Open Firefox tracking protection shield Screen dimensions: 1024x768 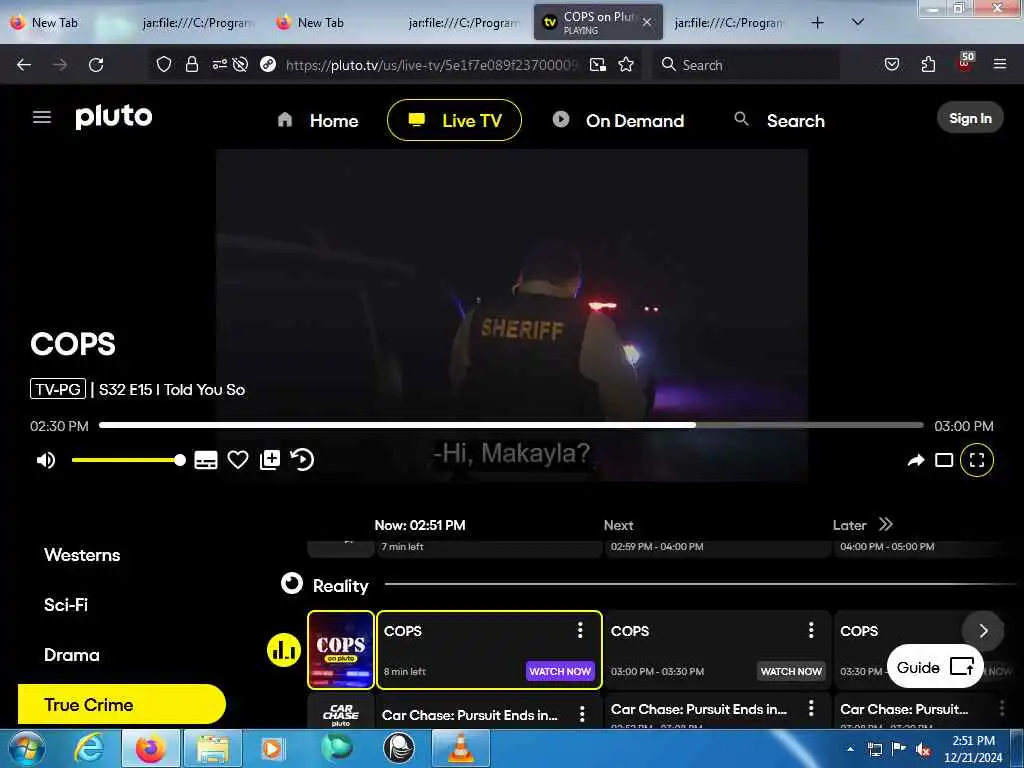pyautogui.click(x=164, y=64)
